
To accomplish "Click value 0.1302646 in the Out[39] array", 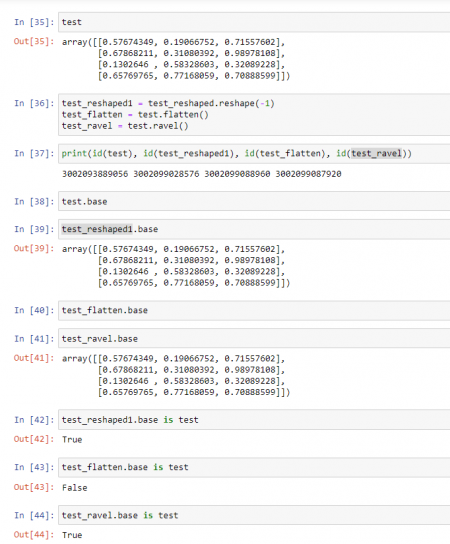I will tap(126, 271).
